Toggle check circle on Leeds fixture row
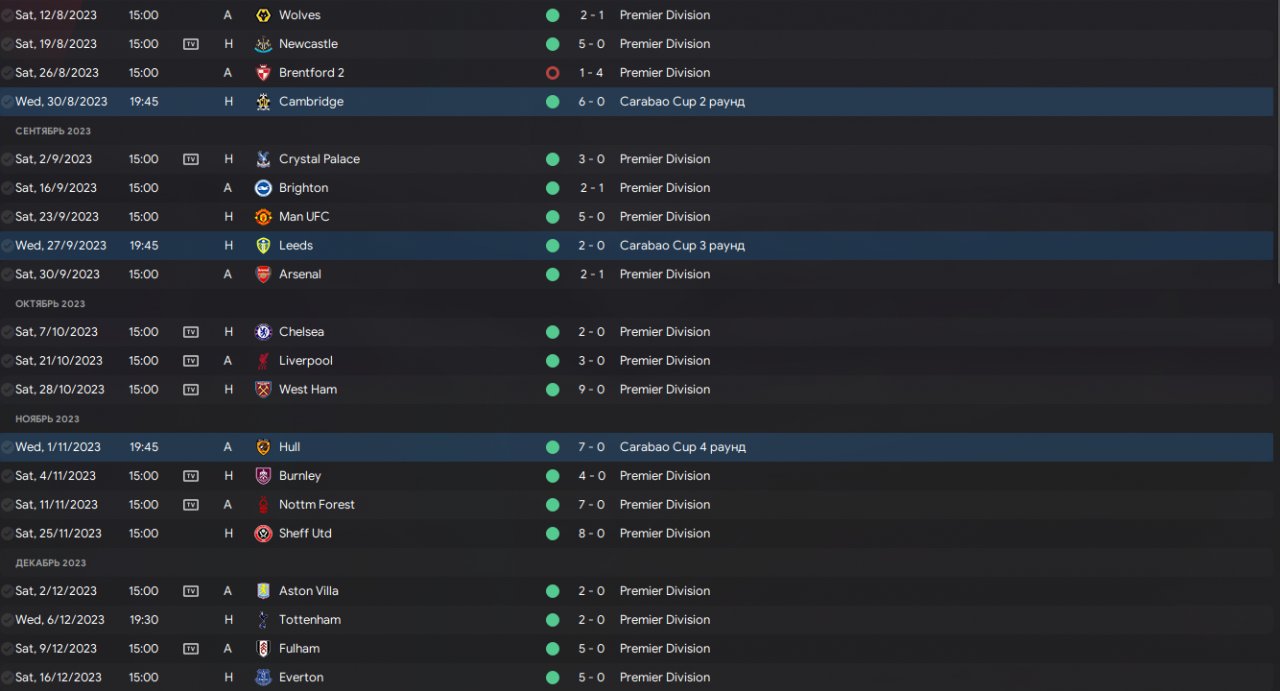 tap(8, 246)
